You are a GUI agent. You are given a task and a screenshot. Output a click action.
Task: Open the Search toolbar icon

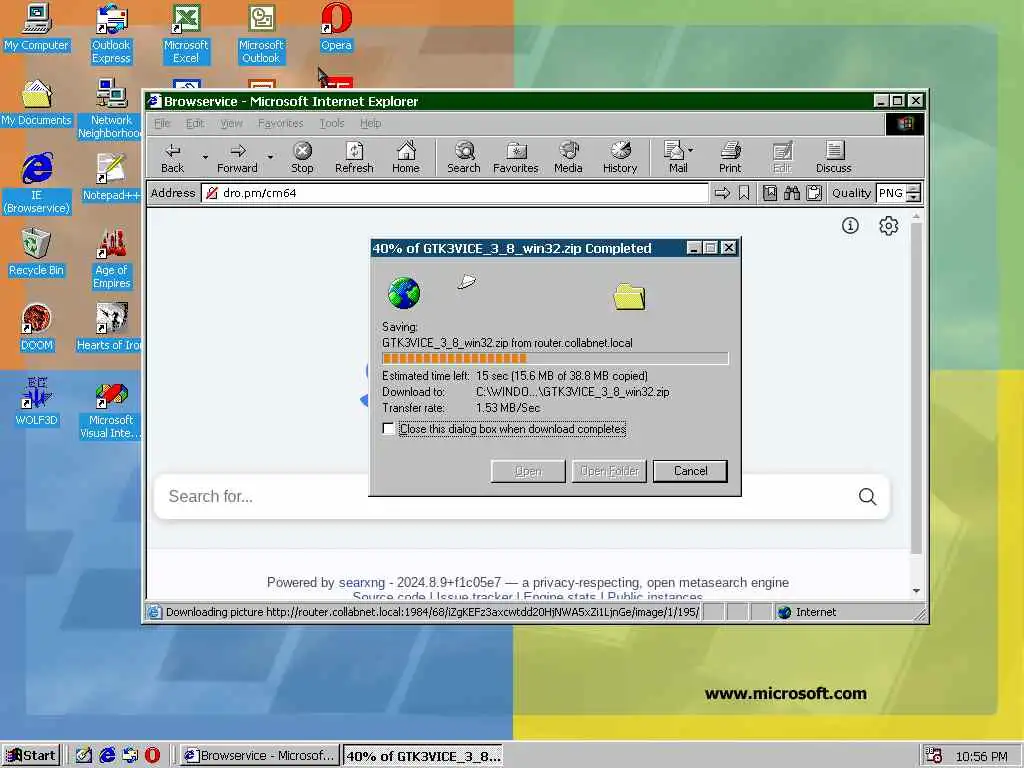[x=464, y=157]
